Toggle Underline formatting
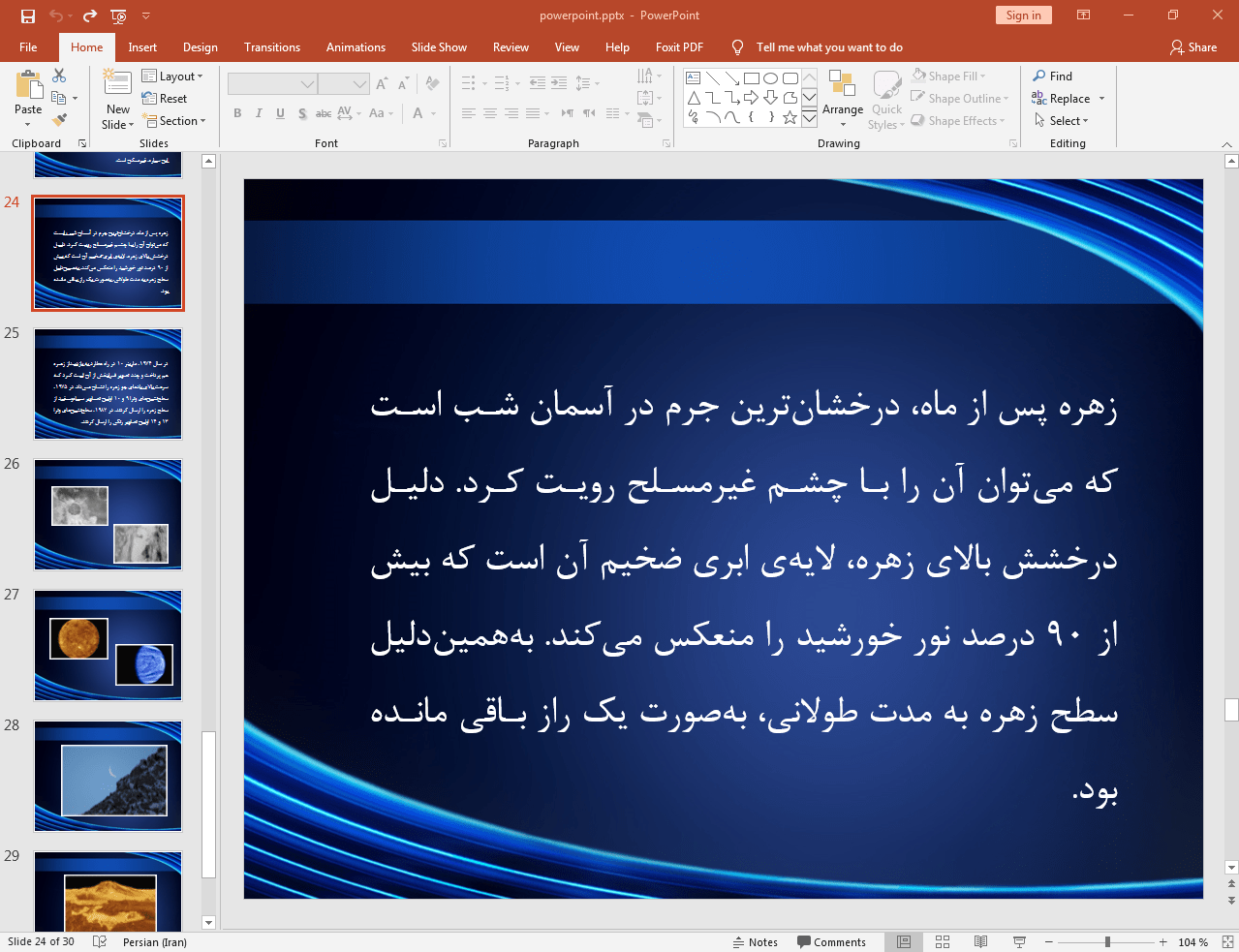 pos(280,113)
